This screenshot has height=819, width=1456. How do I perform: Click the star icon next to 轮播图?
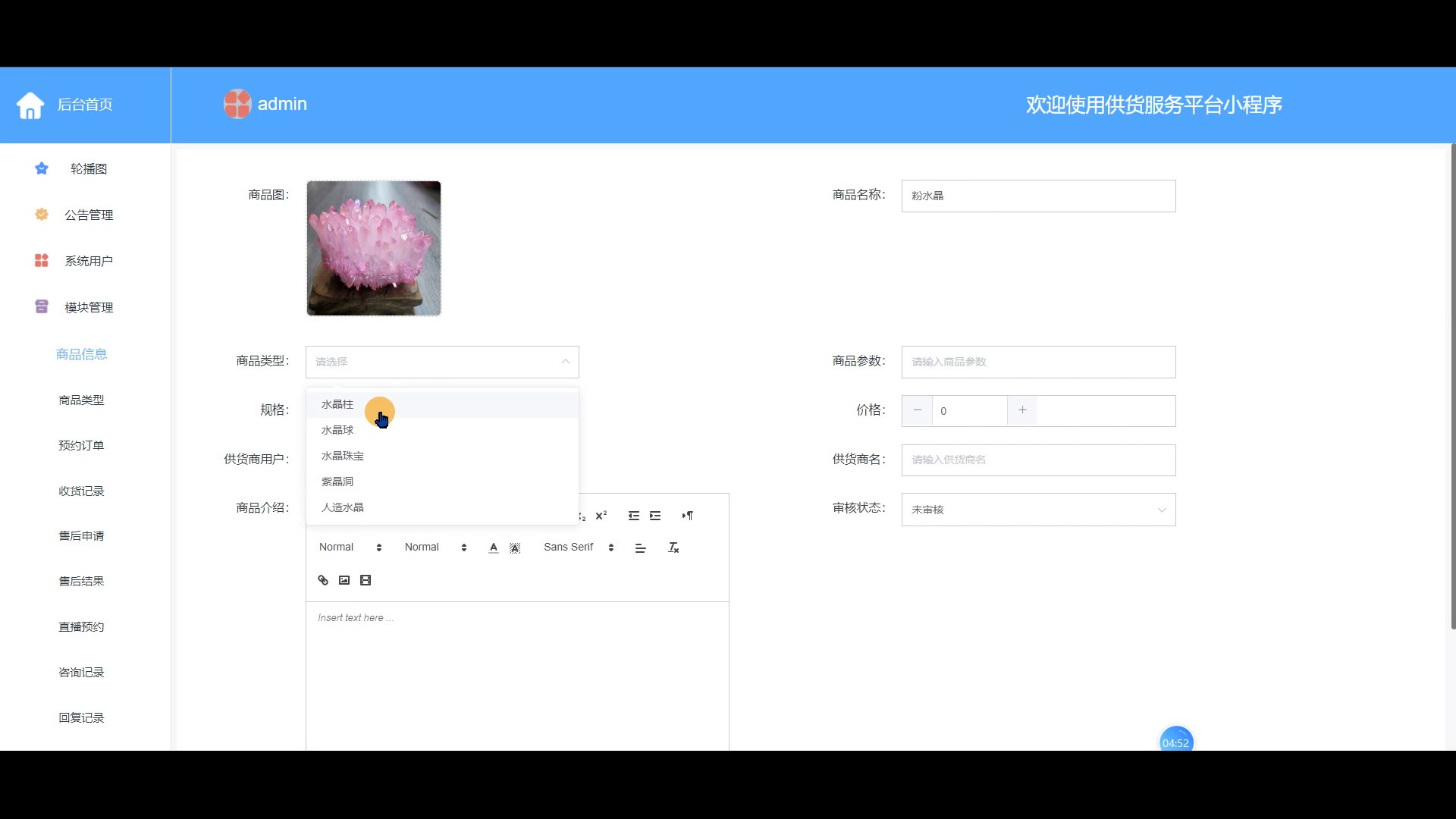pyautogui.click(x=42, y=168)
